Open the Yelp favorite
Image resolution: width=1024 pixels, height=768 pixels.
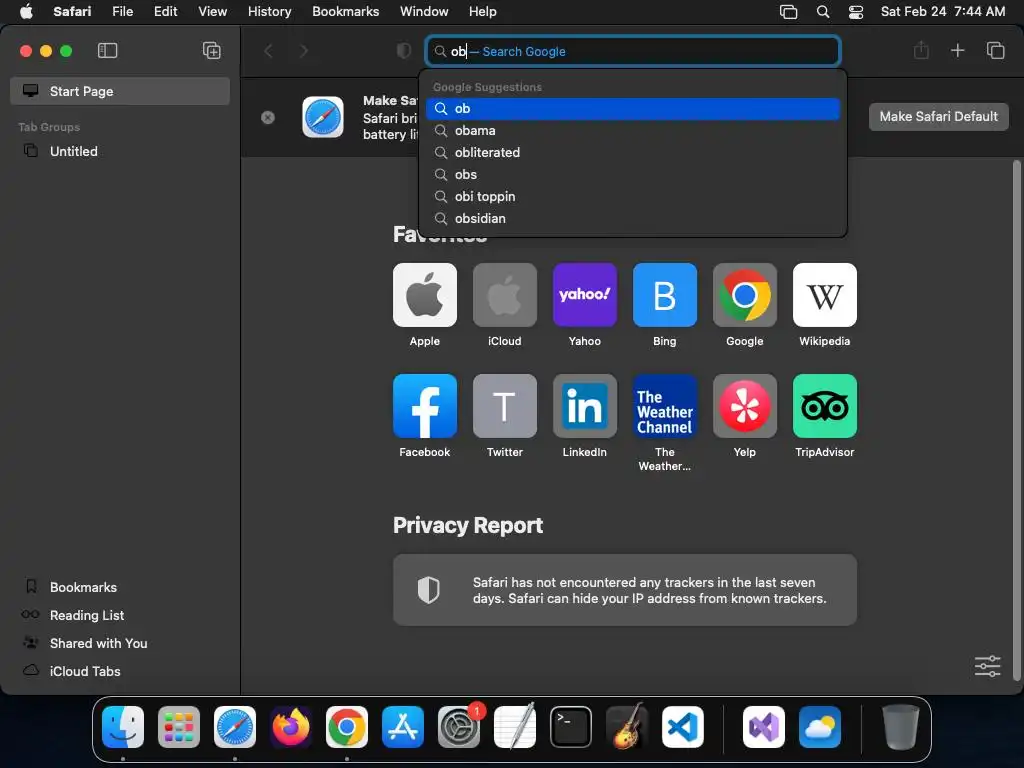(744, 406)
